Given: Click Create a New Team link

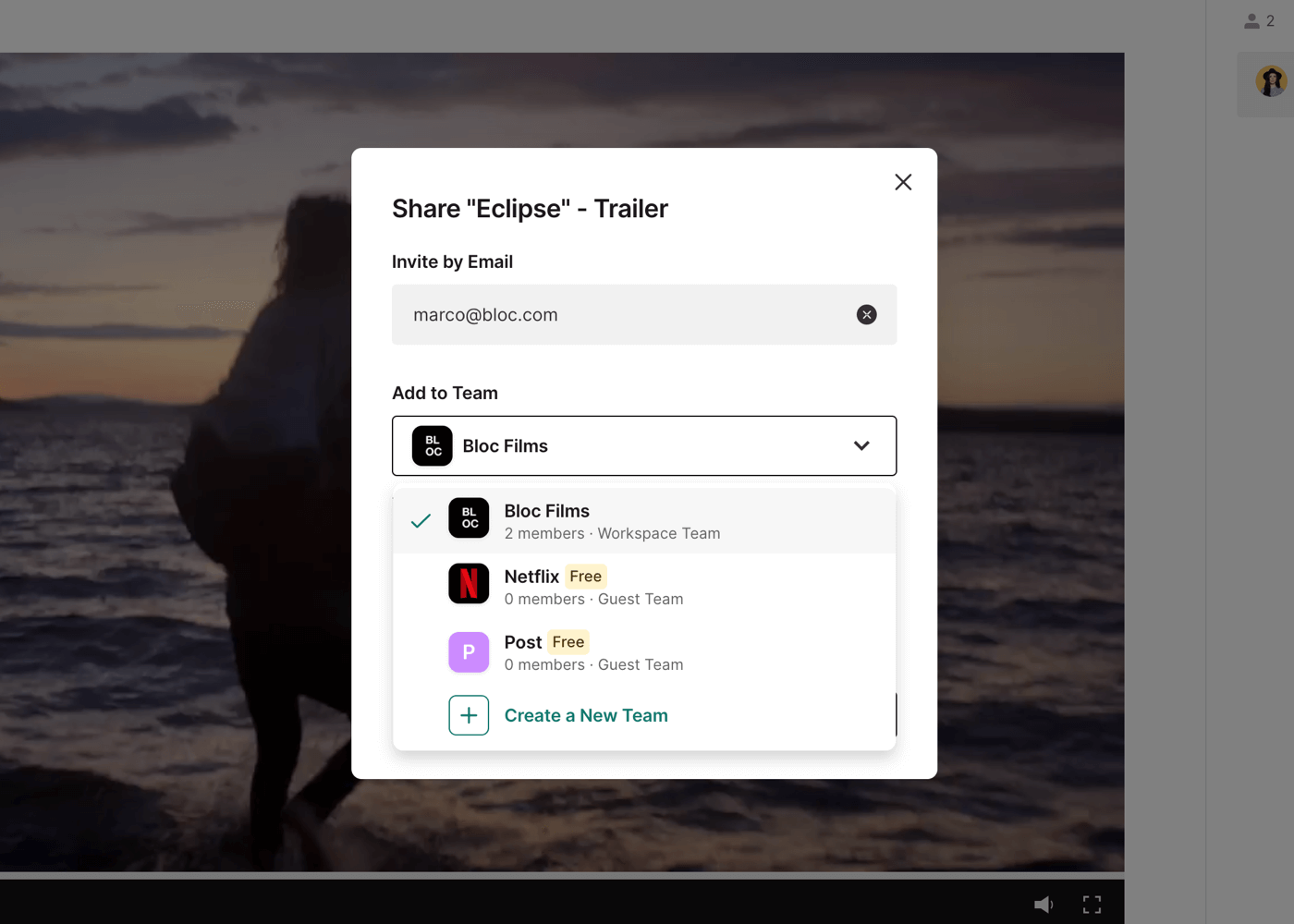Looking at the screenshot, I should pos(586,716).
